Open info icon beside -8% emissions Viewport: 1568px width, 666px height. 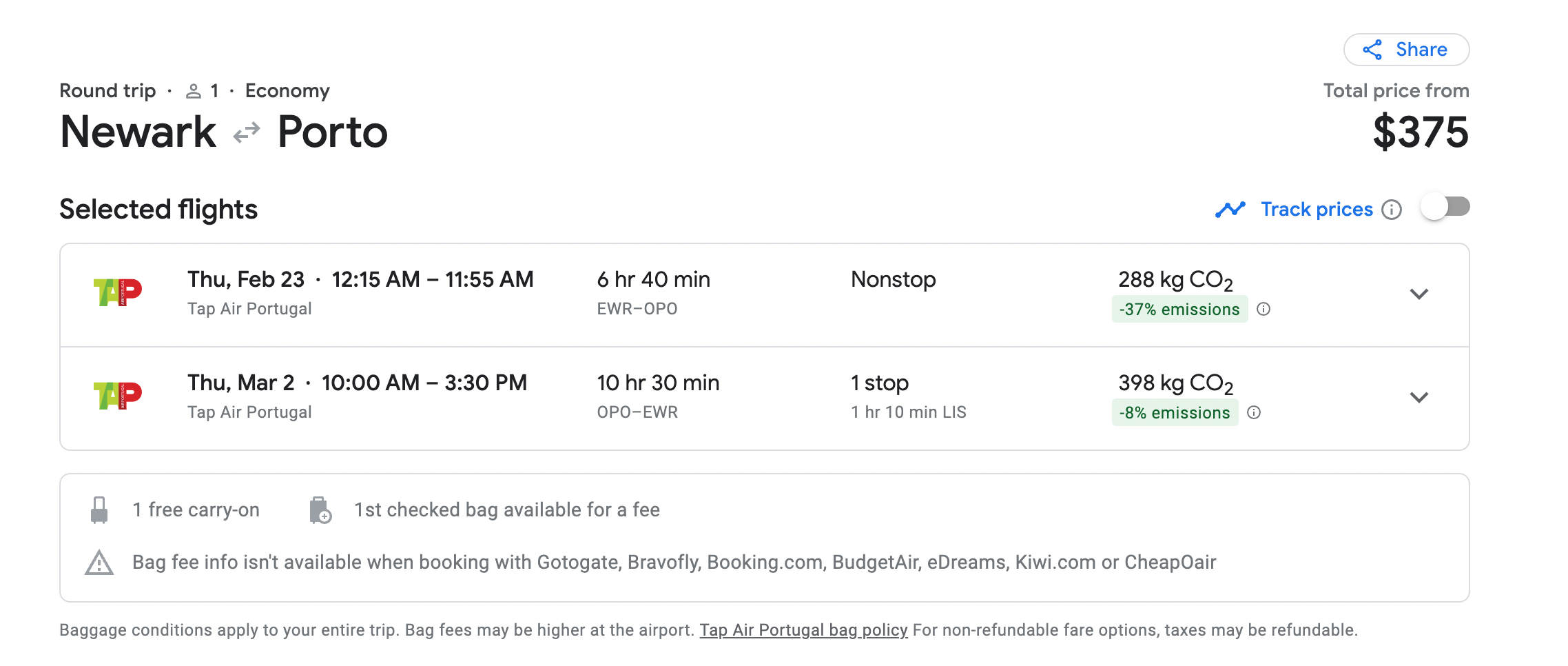pyautogui.click(x=1254, y=412)
